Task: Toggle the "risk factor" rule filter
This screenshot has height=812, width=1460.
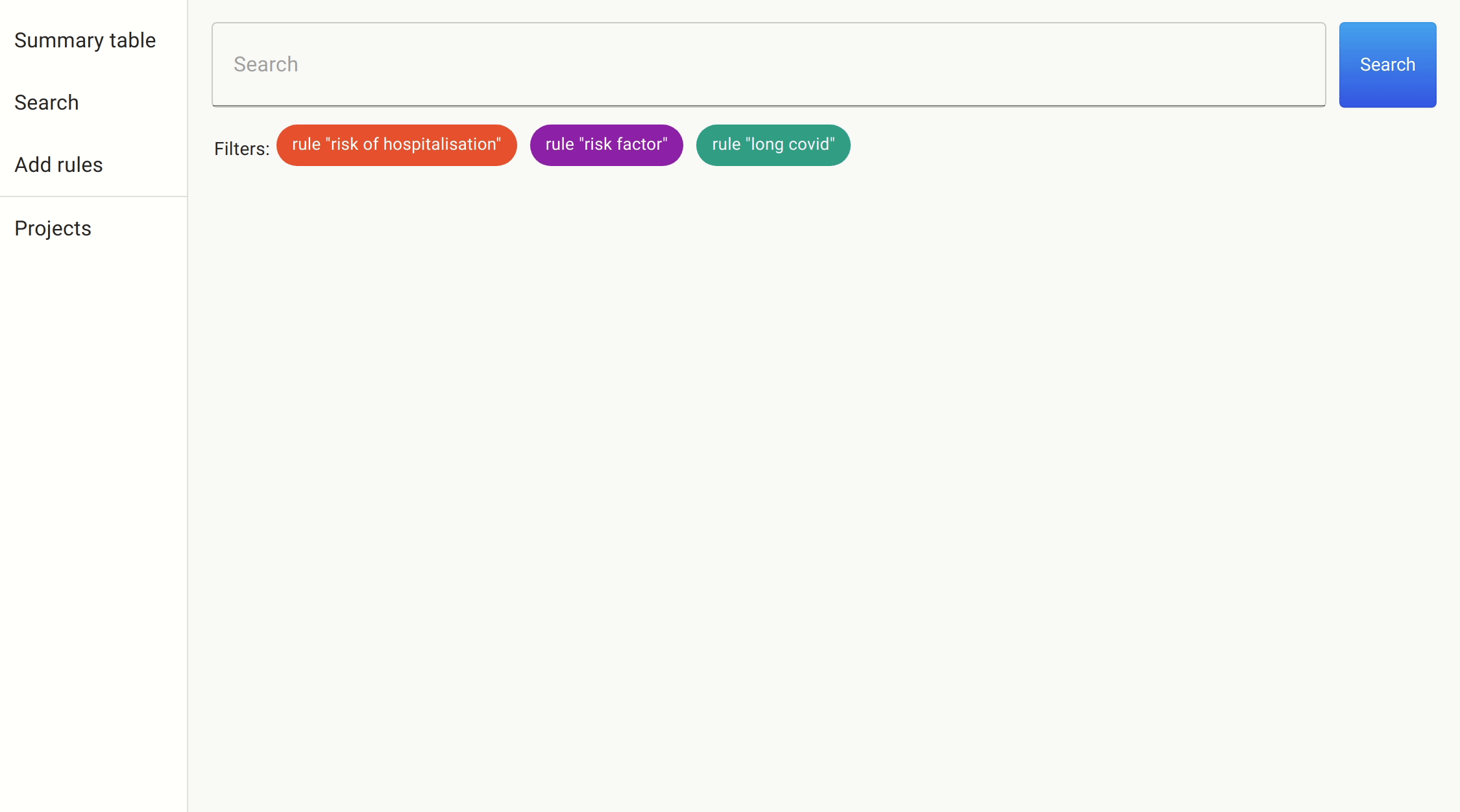Action: pyautogui.click(x=606, y=145)
